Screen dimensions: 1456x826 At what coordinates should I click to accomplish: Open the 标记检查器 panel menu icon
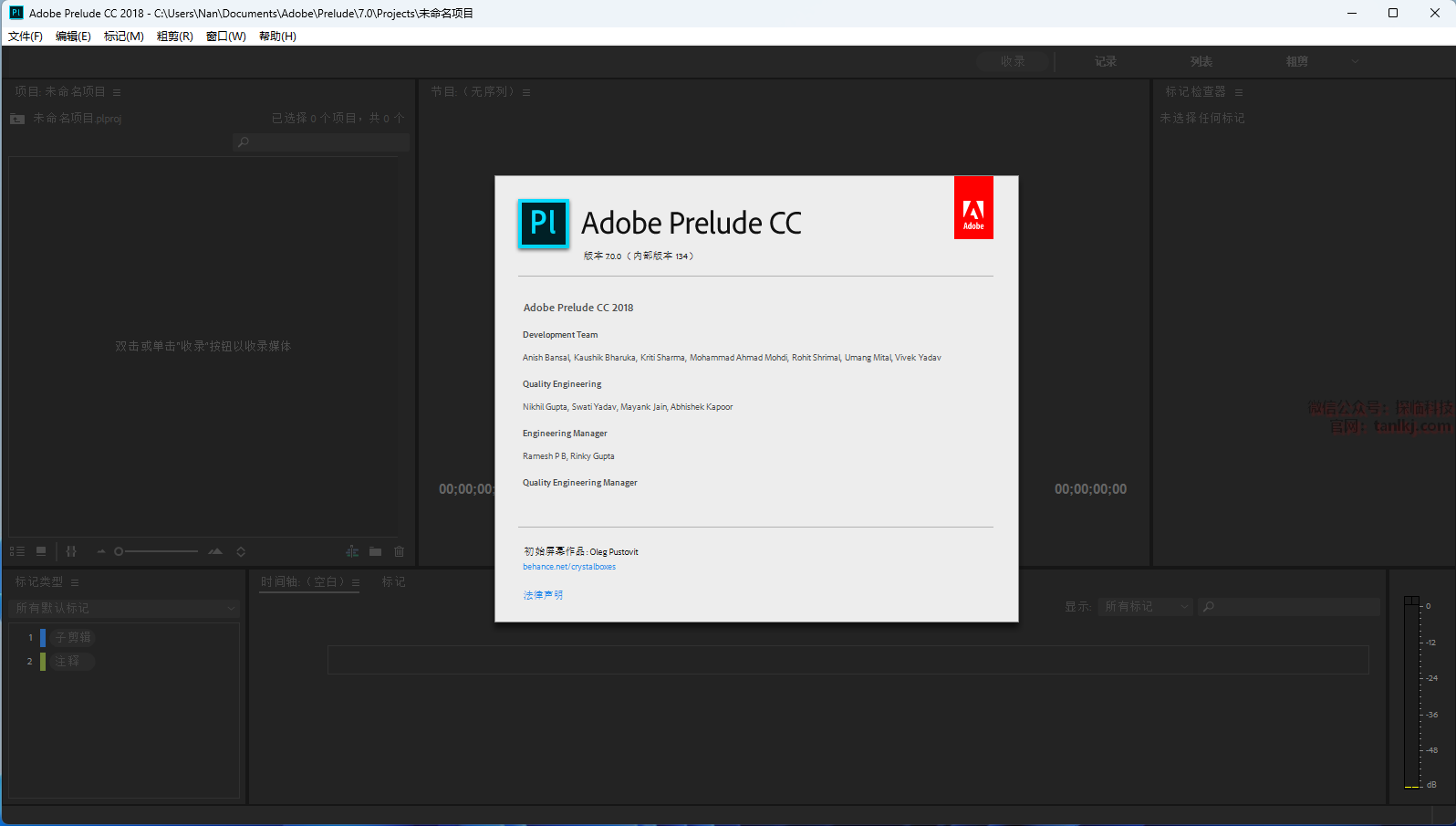pyautogui.click(x=1239, y=92)
